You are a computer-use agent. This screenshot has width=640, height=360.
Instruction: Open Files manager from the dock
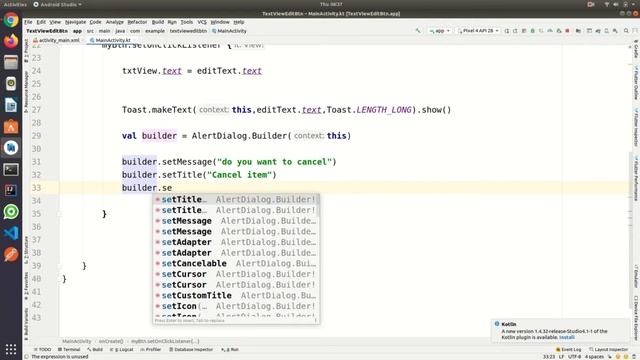coord(11,62)
